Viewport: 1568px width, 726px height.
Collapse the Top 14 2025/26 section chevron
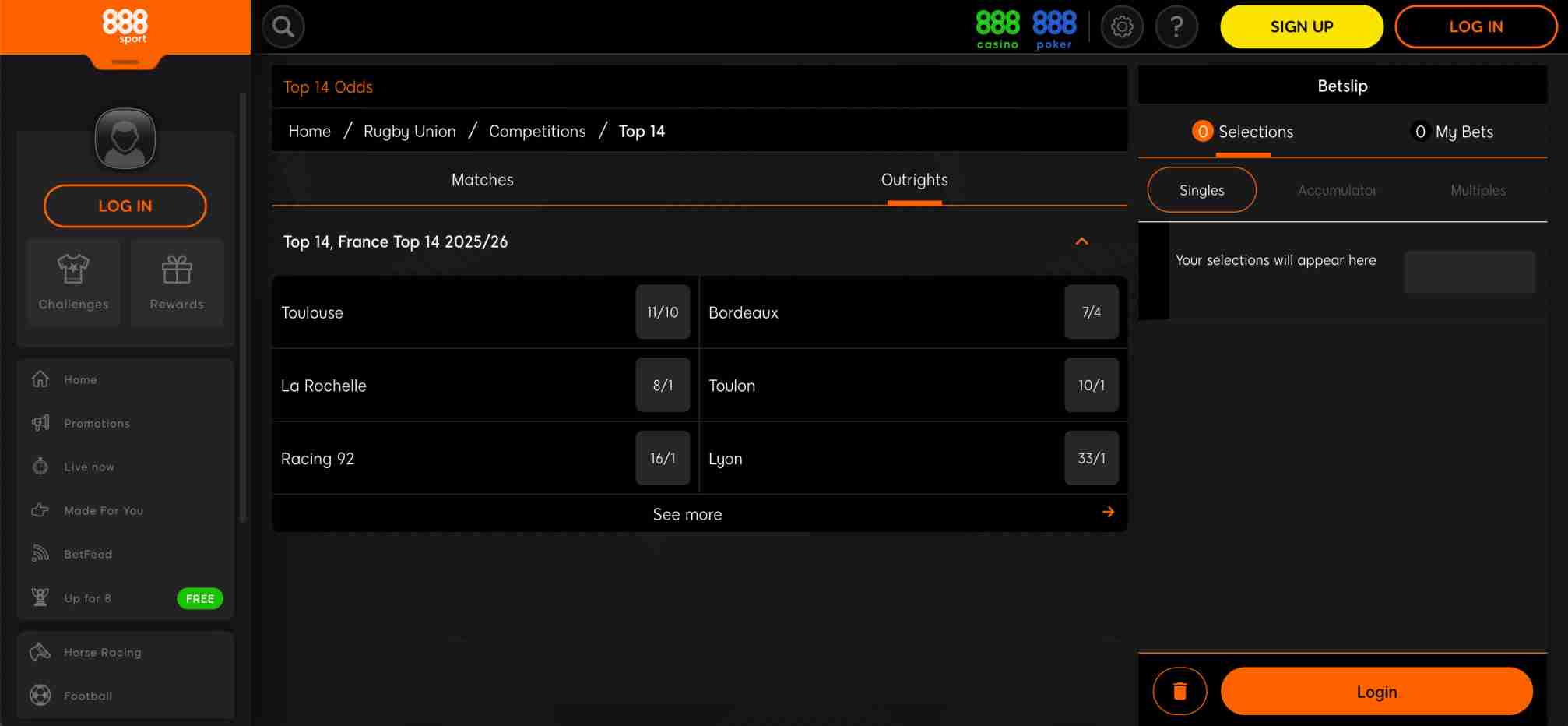tap(1081, 241)
